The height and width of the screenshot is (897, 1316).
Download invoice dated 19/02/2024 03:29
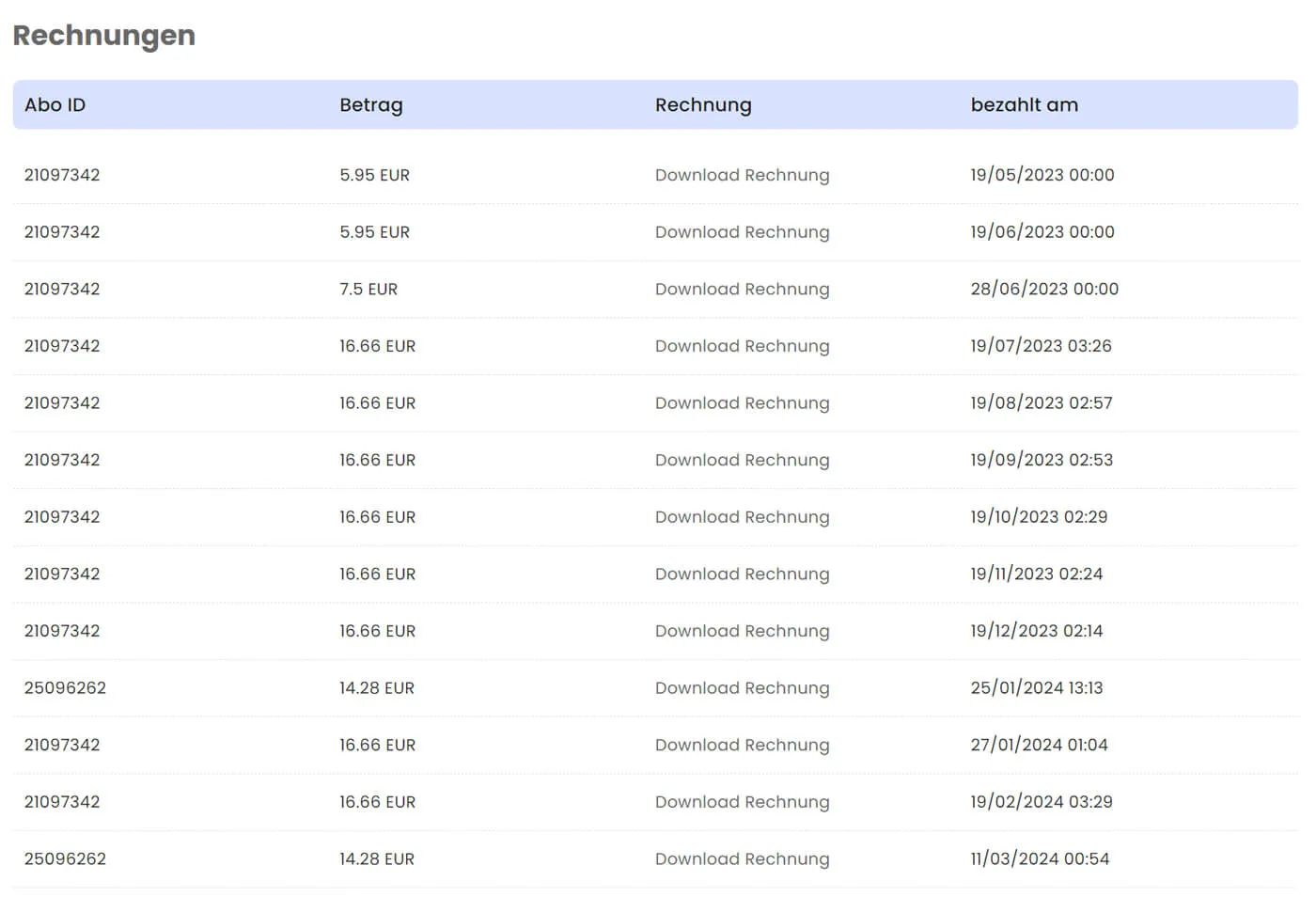pos(742,802)
